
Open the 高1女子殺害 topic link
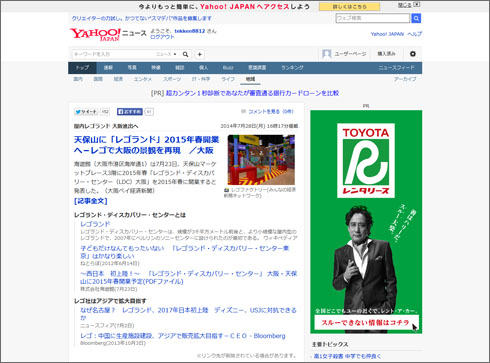click(x=347, y=356)
